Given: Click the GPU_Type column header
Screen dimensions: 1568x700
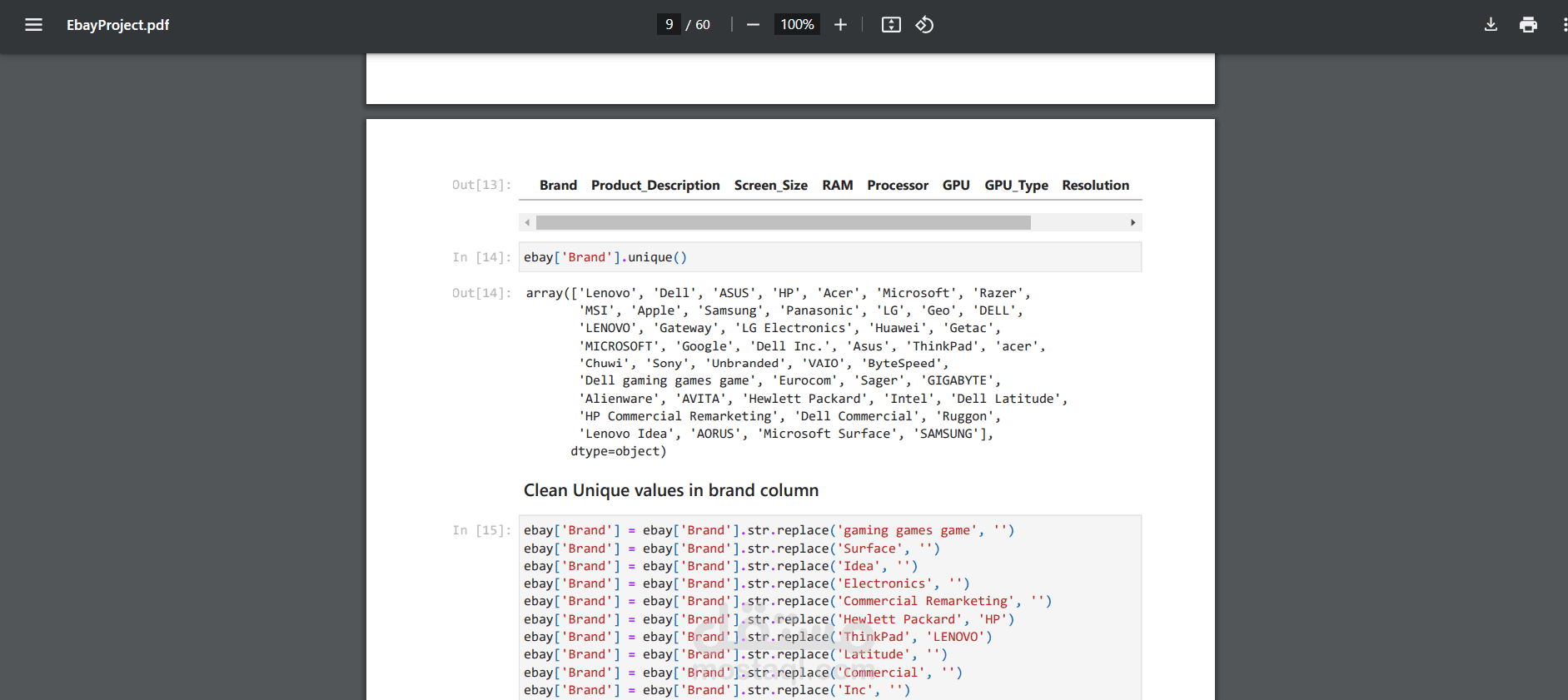Looking at the screenshot, I should (1016, 185).
